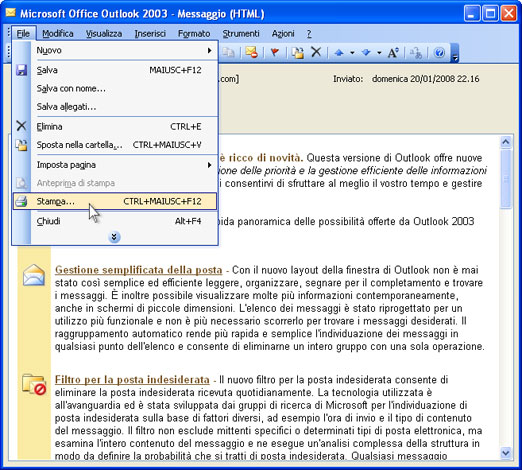Click the delete X icon in toolbar
Screen dimensions: 522x470
(316, 52)
